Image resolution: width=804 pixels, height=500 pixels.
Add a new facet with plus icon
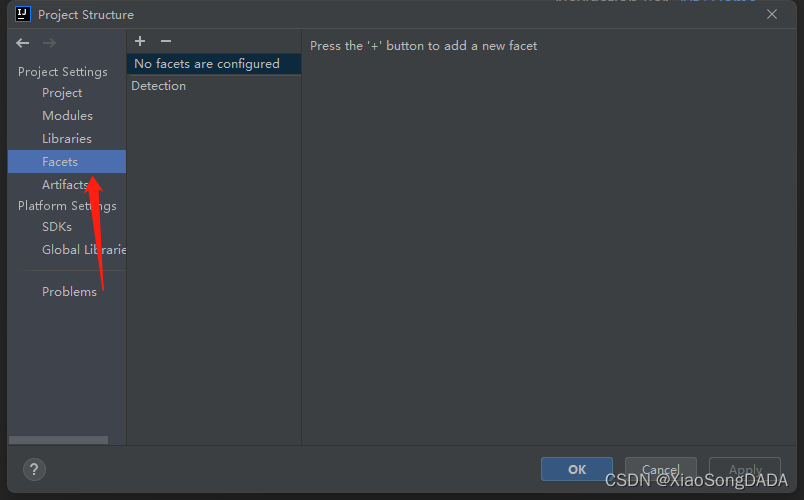(140, 41)
